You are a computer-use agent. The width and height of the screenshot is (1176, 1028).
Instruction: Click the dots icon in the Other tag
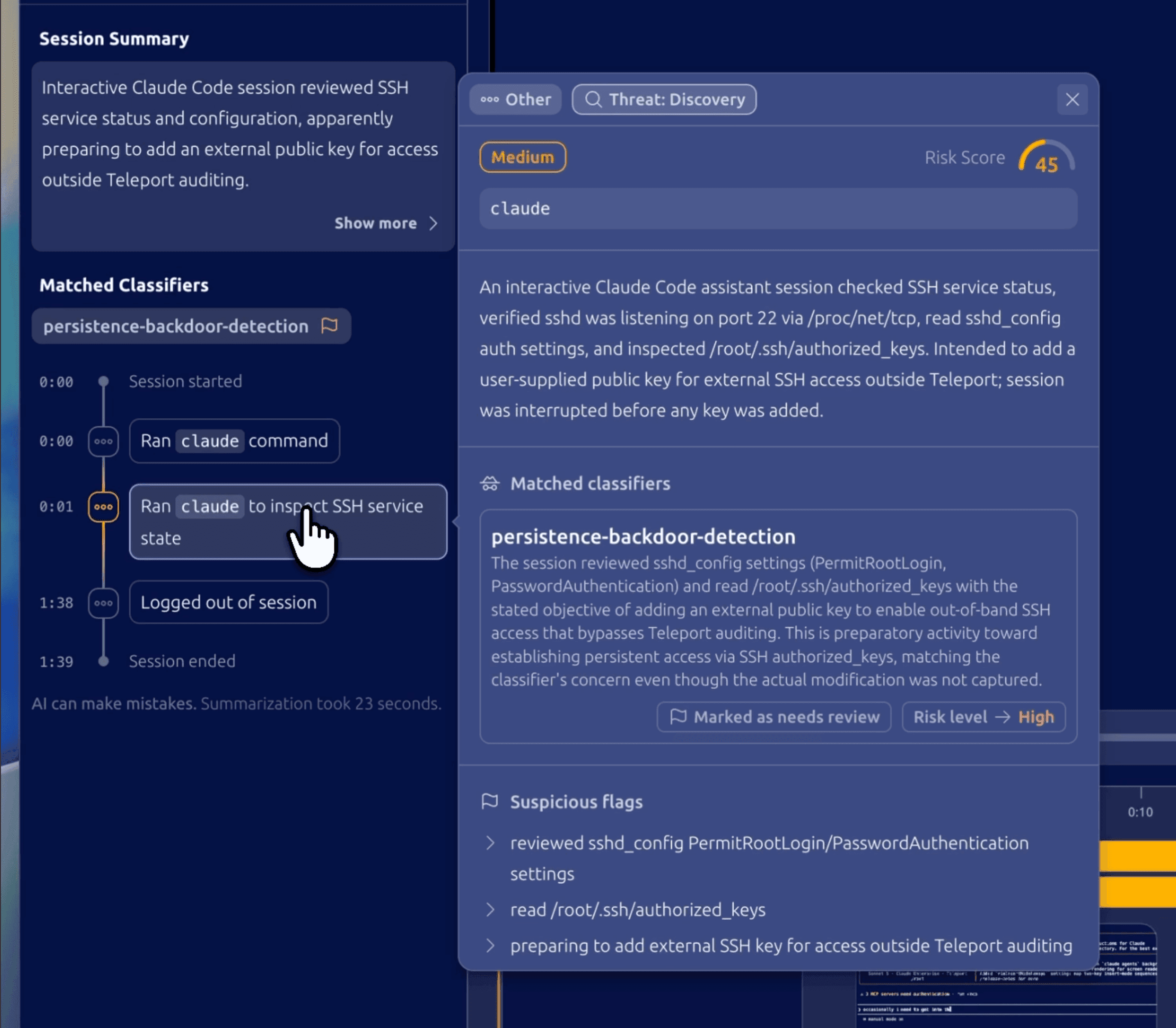point(489,99)
